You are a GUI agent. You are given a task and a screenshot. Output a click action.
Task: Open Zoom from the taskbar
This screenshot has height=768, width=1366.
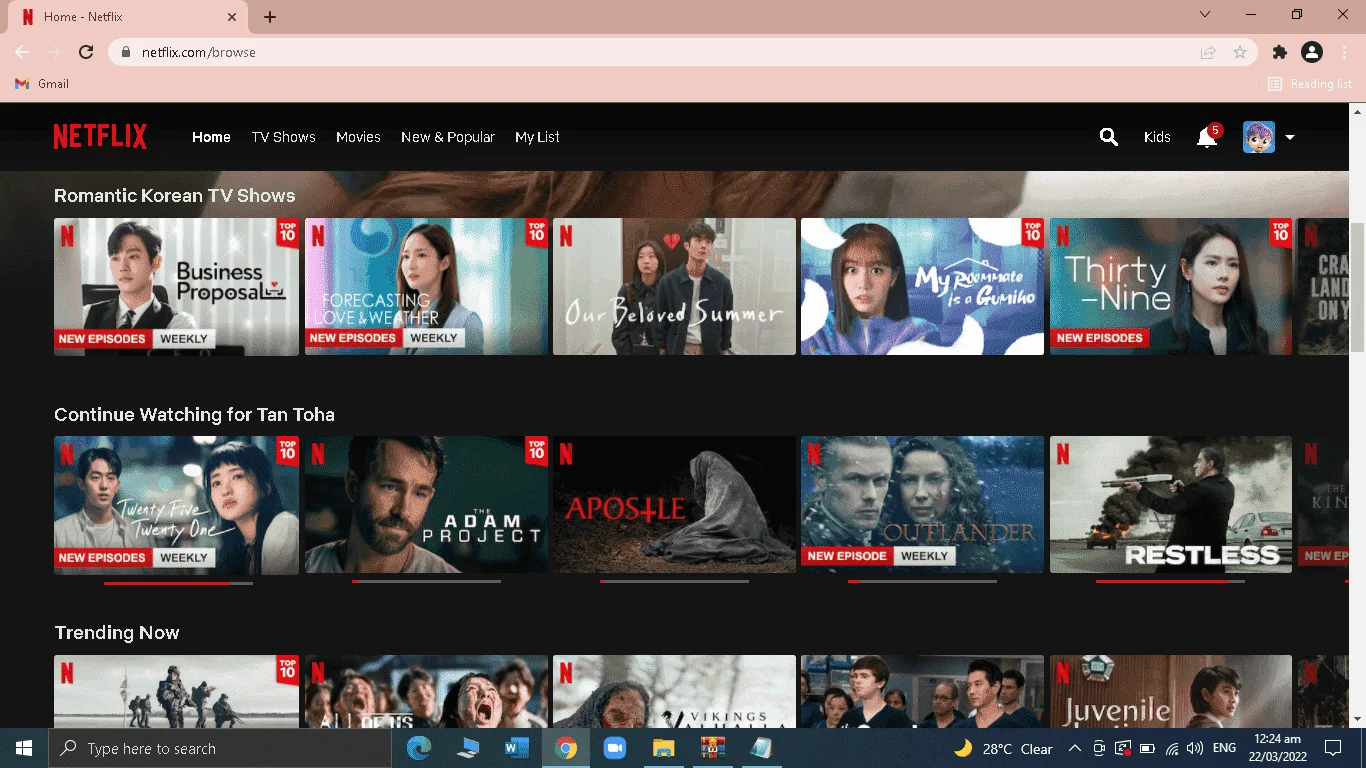[x=614, y=748]
